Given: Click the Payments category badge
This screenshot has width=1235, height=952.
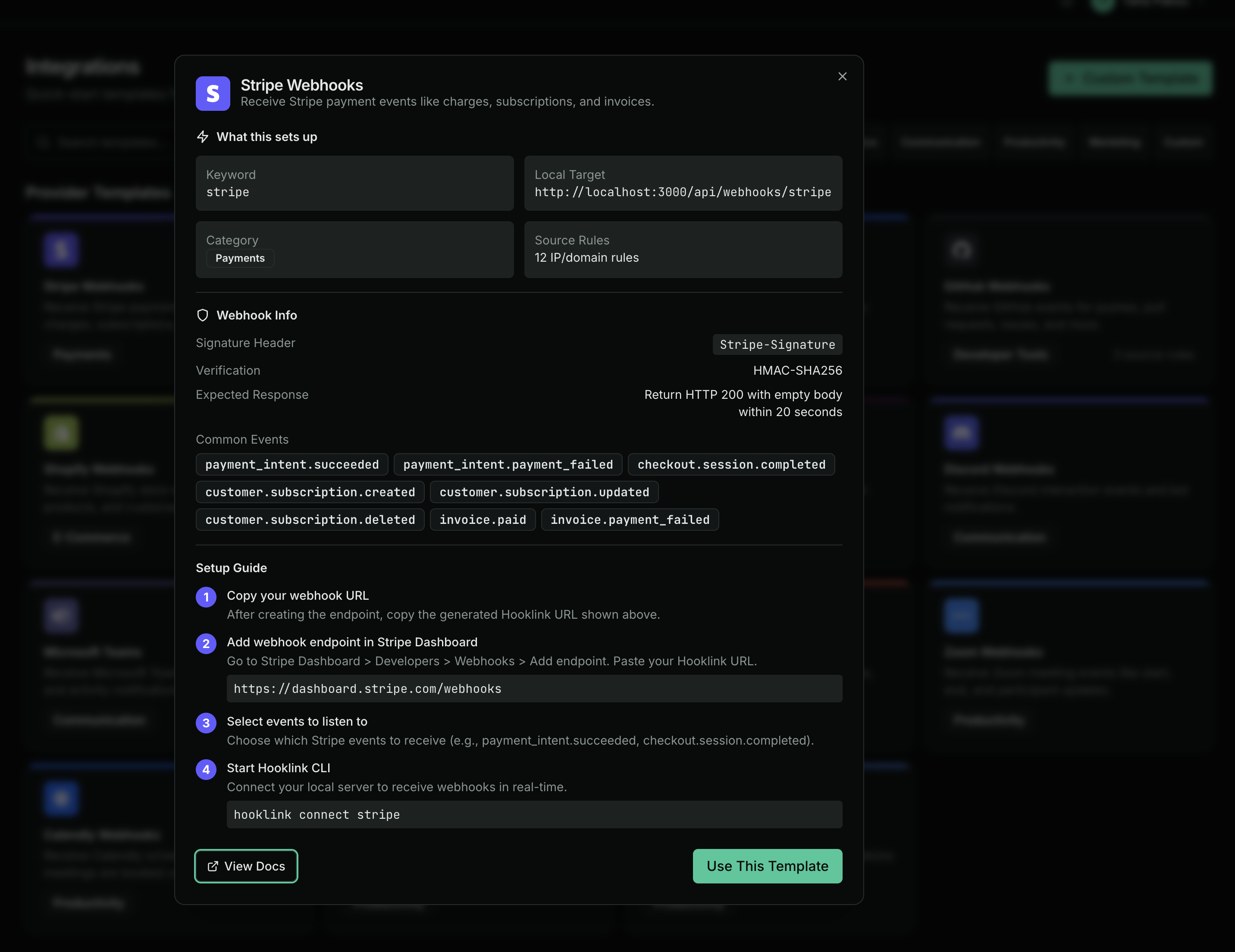Looking at the screenshot, I should pos(240,258).
